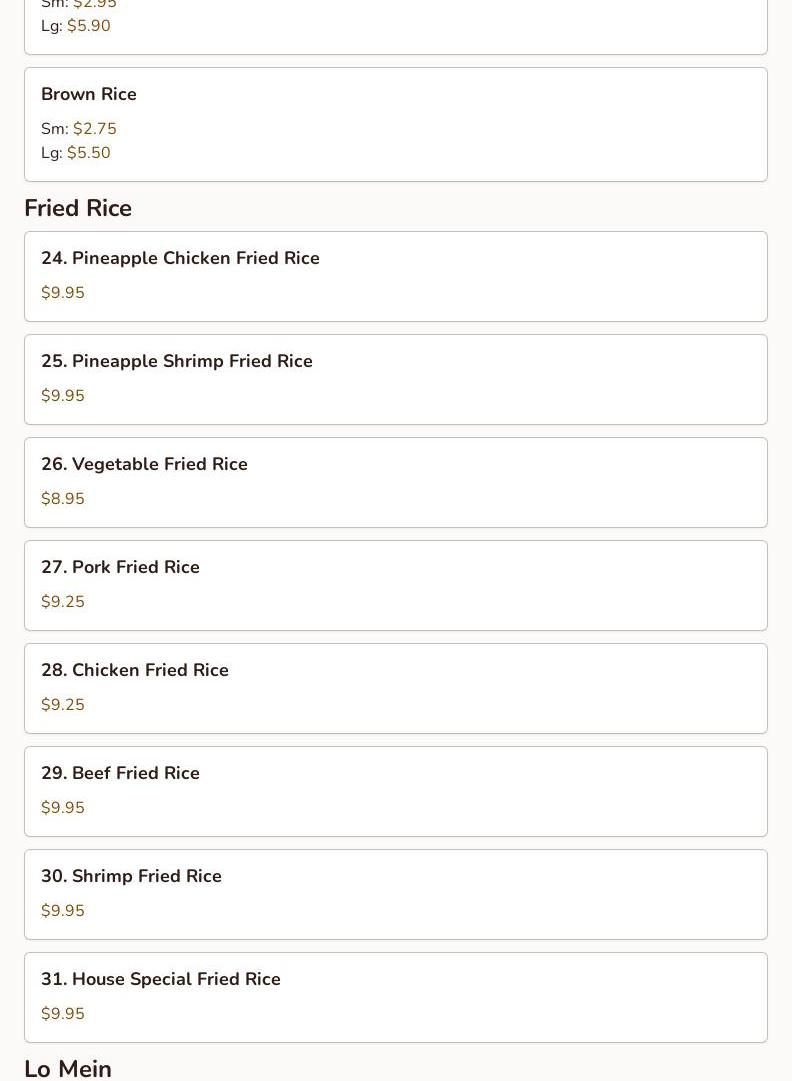Viewport: 792px width, 1081px height.
Task: Click the $9.95 price under item 24
Action: click(x=63, y=293)
